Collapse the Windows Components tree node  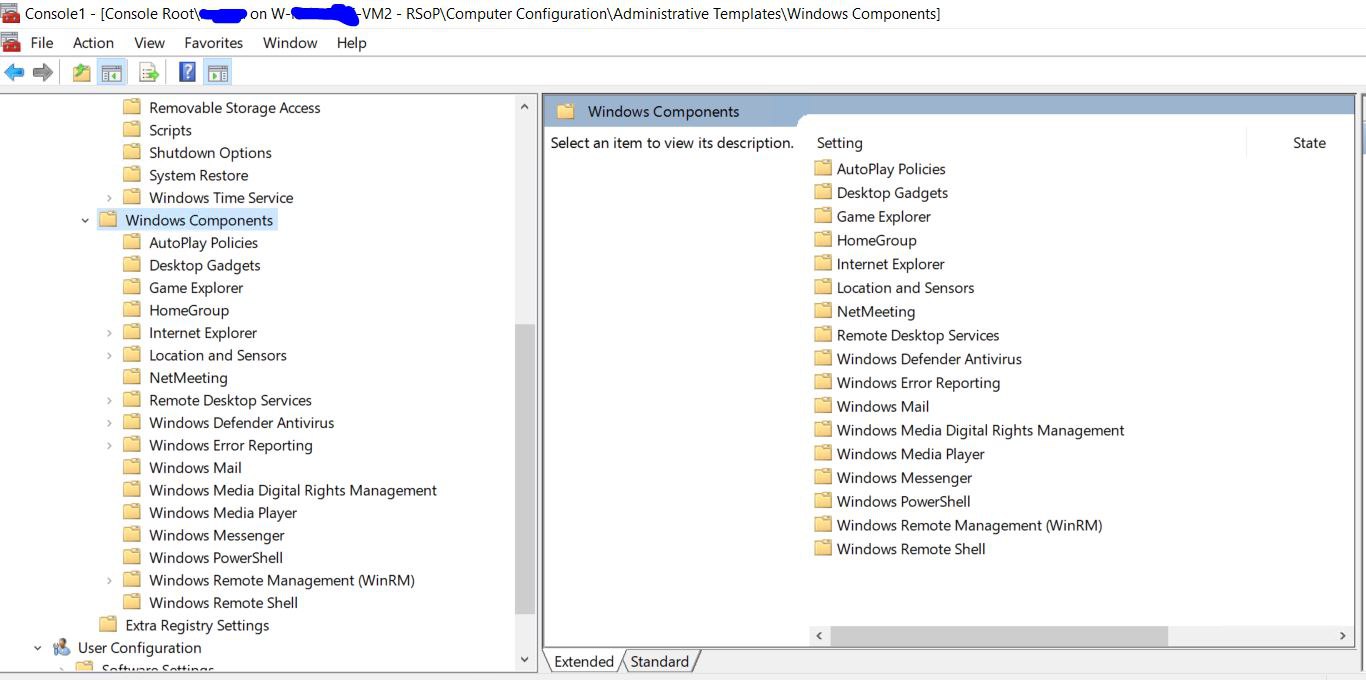(85, 220)
